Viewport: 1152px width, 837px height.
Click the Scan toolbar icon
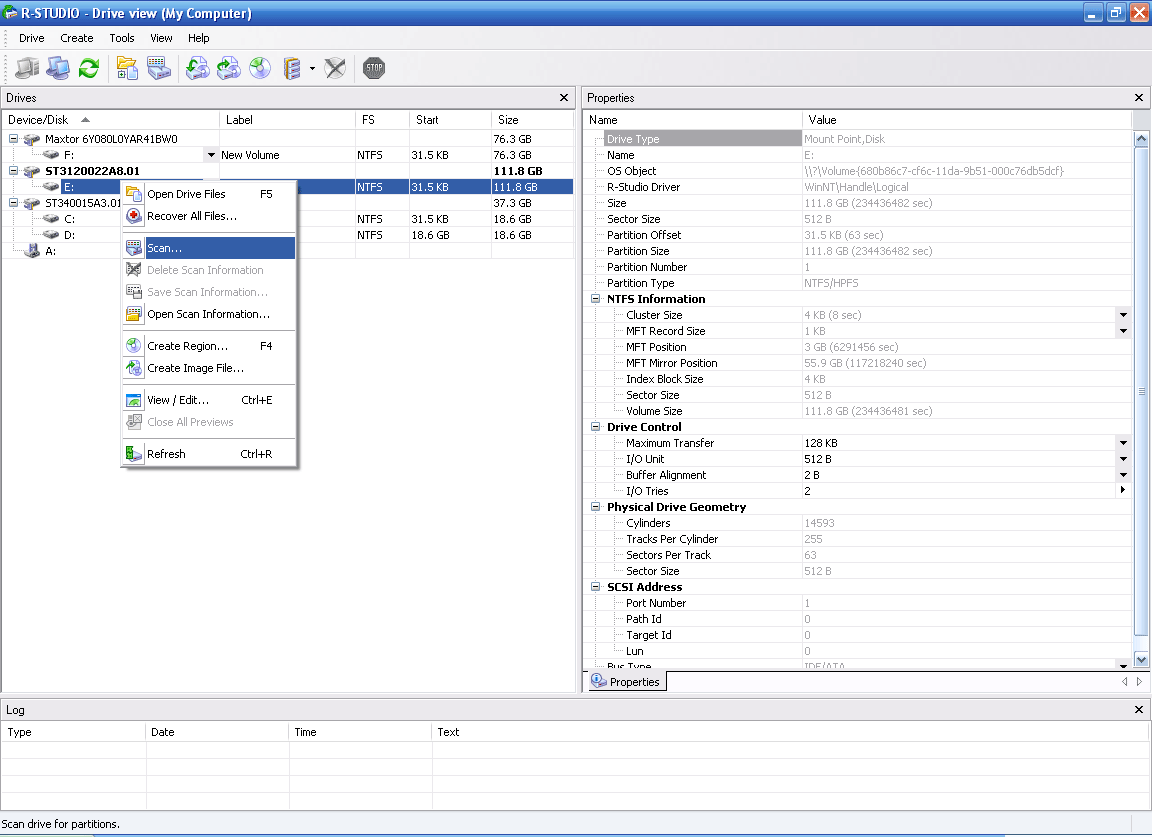tap(159, 68)
